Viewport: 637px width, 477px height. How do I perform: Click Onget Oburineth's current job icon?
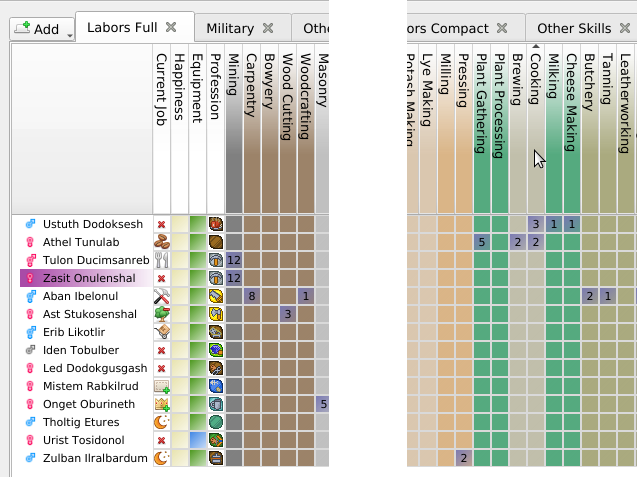(162, 404)
